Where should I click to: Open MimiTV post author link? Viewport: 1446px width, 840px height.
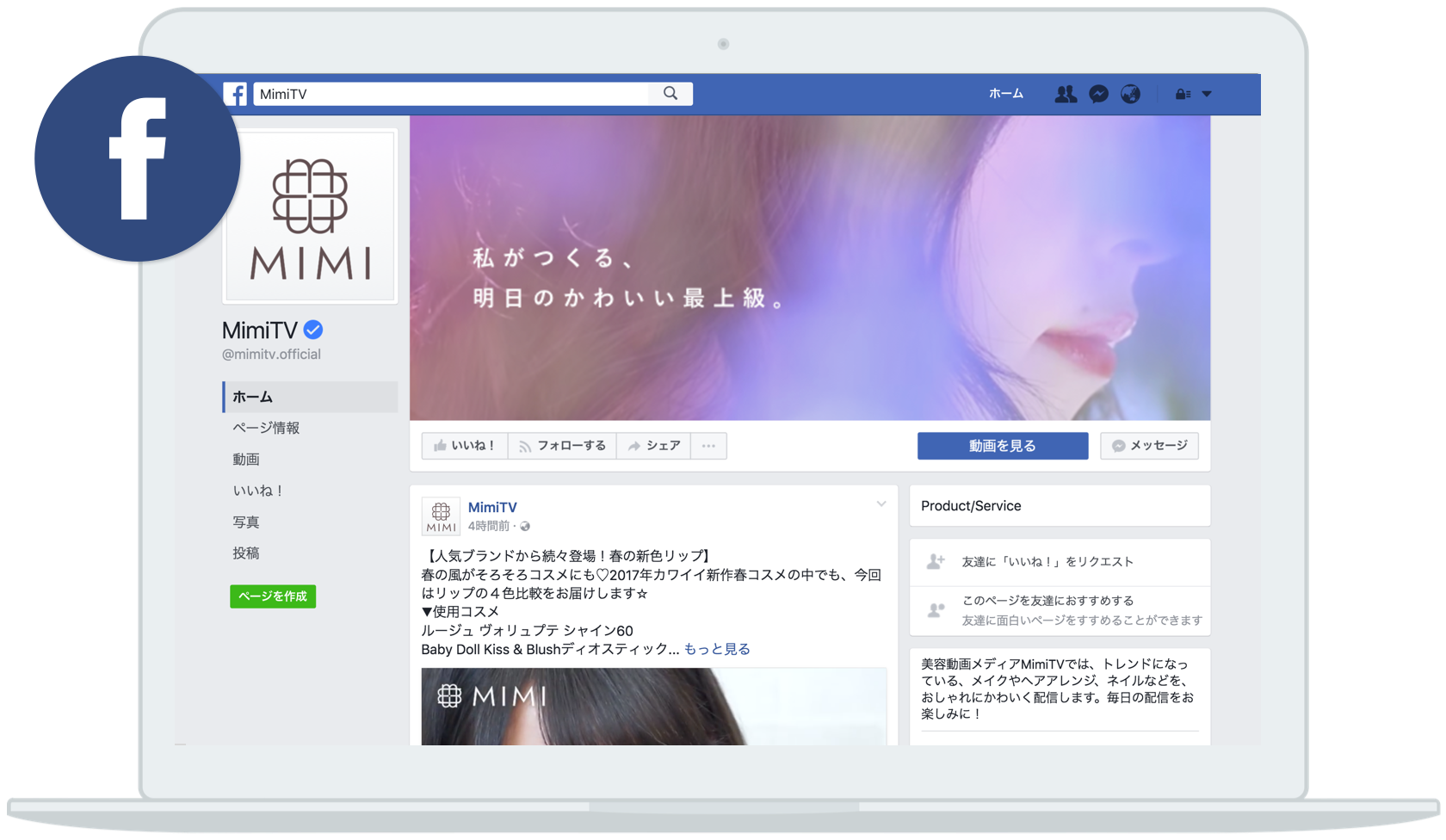(x=492, y=508)
